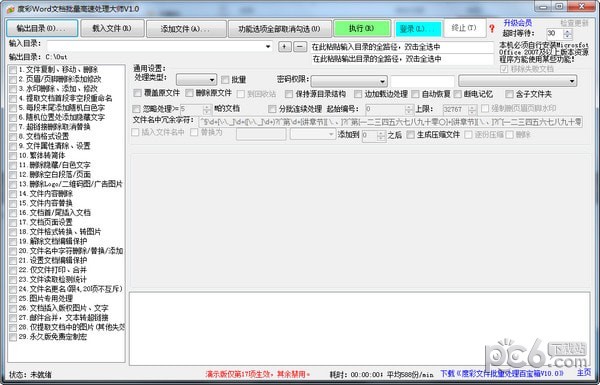Check item 11. 删除隐藏/白色文字
Viewport: 600px width, 385px height.
[13, 165]
